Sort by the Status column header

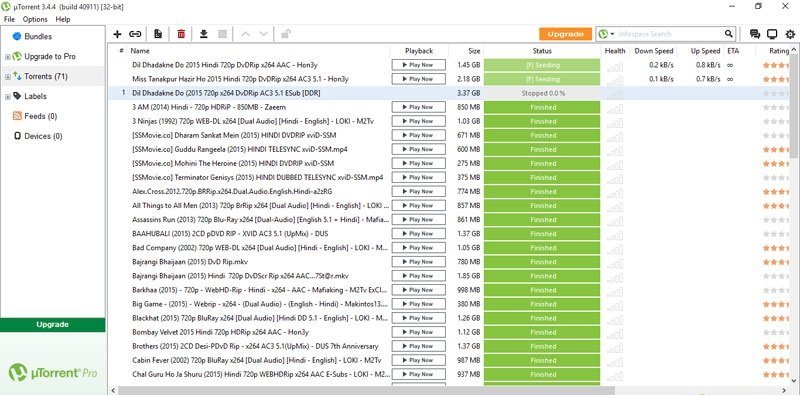542,51
